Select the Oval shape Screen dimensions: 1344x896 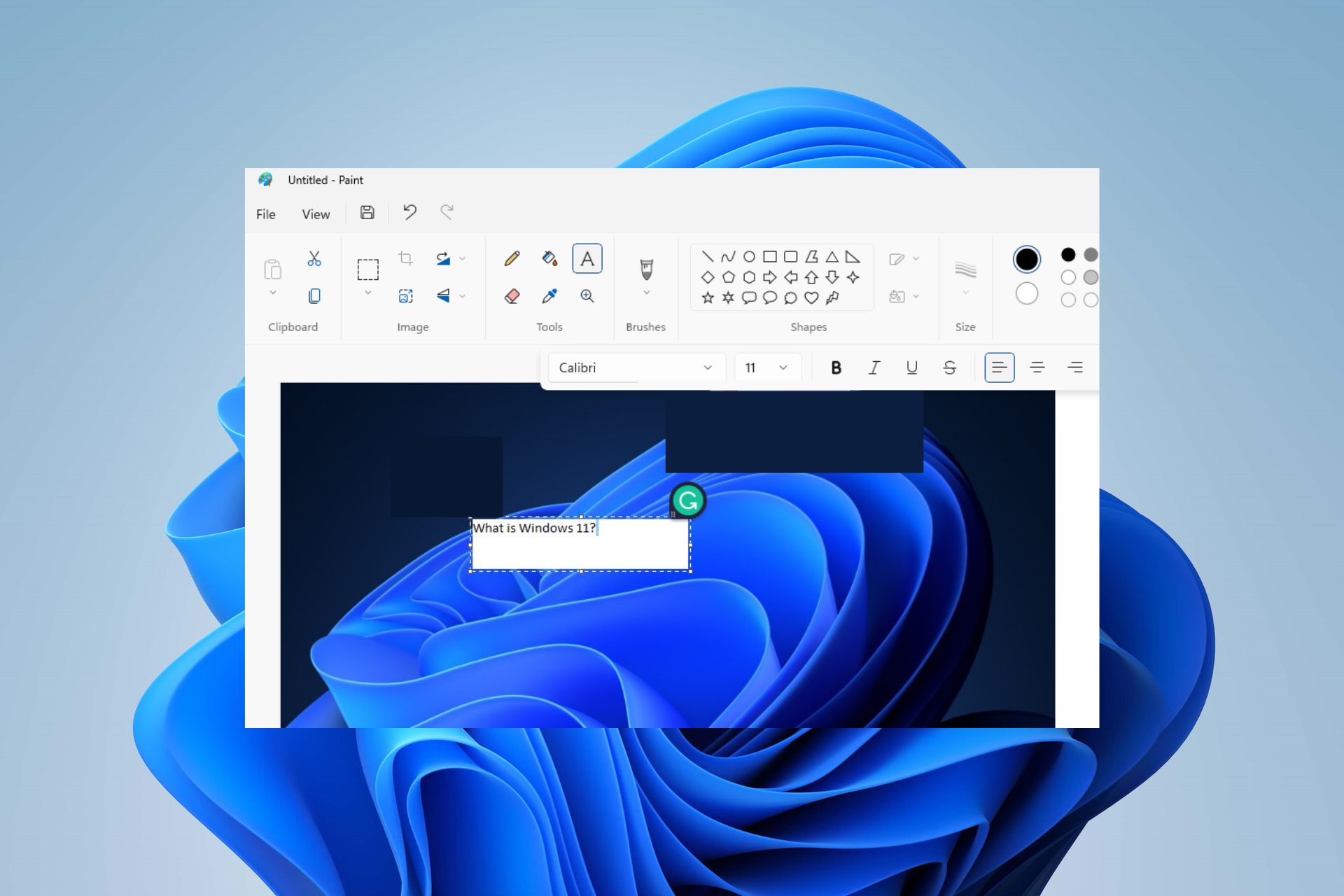coord(749,257)
